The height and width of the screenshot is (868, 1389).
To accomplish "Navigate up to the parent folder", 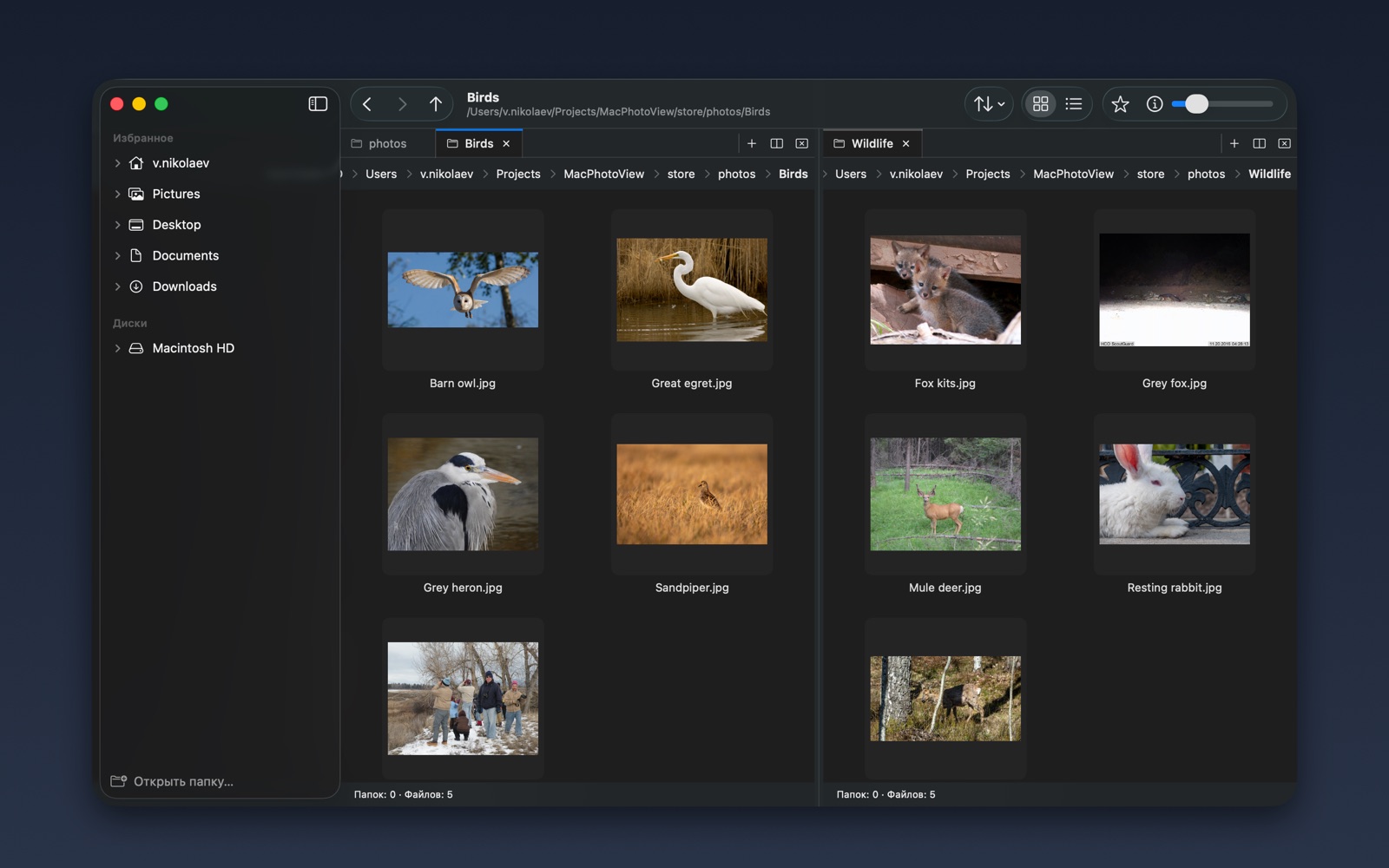I will click(436, 104).
